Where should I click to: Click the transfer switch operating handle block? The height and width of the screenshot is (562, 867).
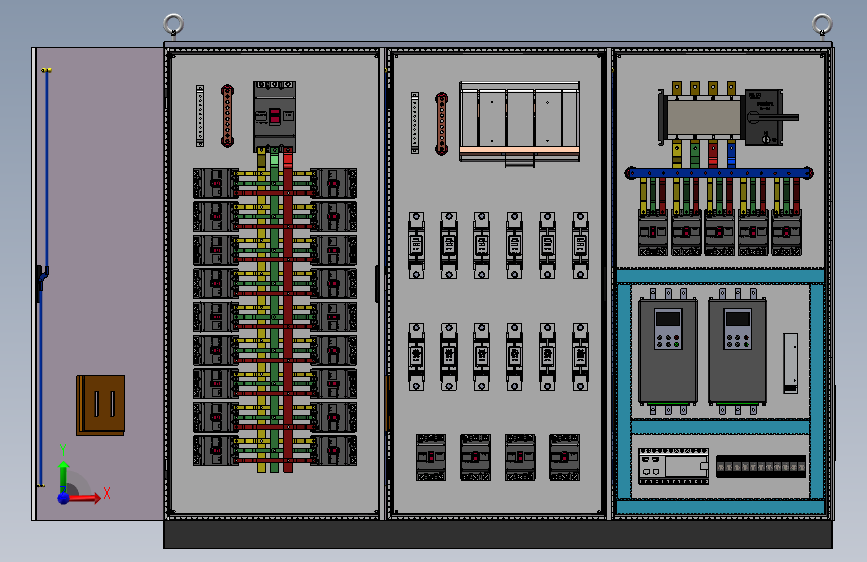click(x=764, y=117)
